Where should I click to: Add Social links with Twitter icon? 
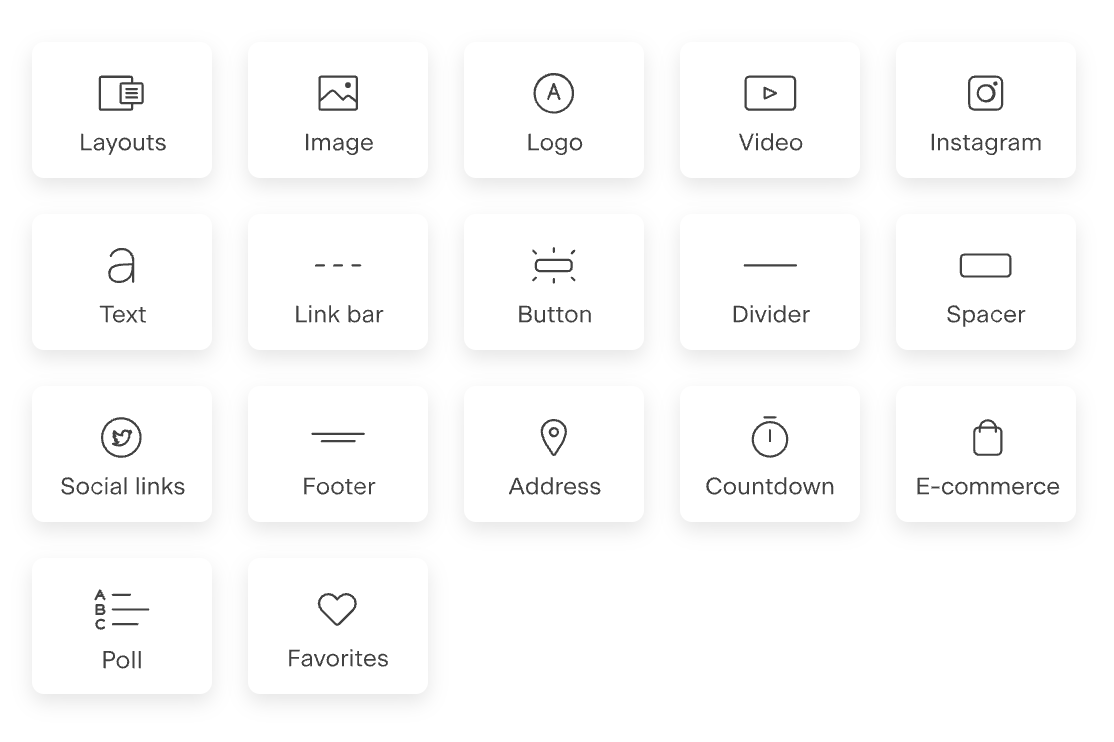pos(121,454)
